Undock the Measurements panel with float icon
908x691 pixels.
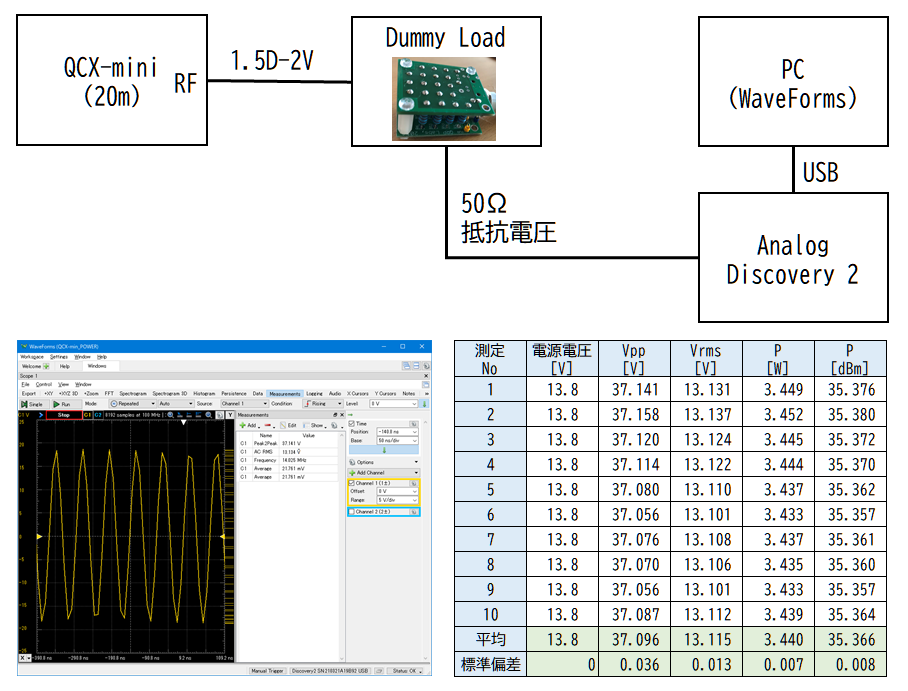point(335,415)
